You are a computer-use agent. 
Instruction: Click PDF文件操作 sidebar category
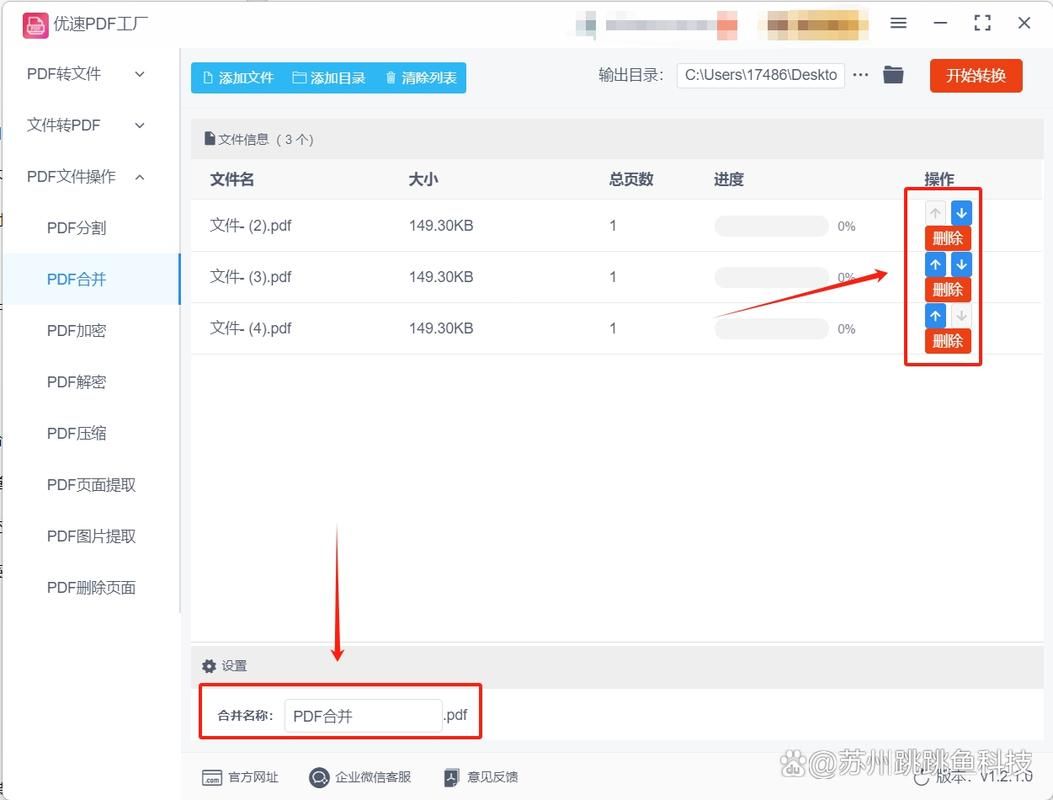[71, 177]
